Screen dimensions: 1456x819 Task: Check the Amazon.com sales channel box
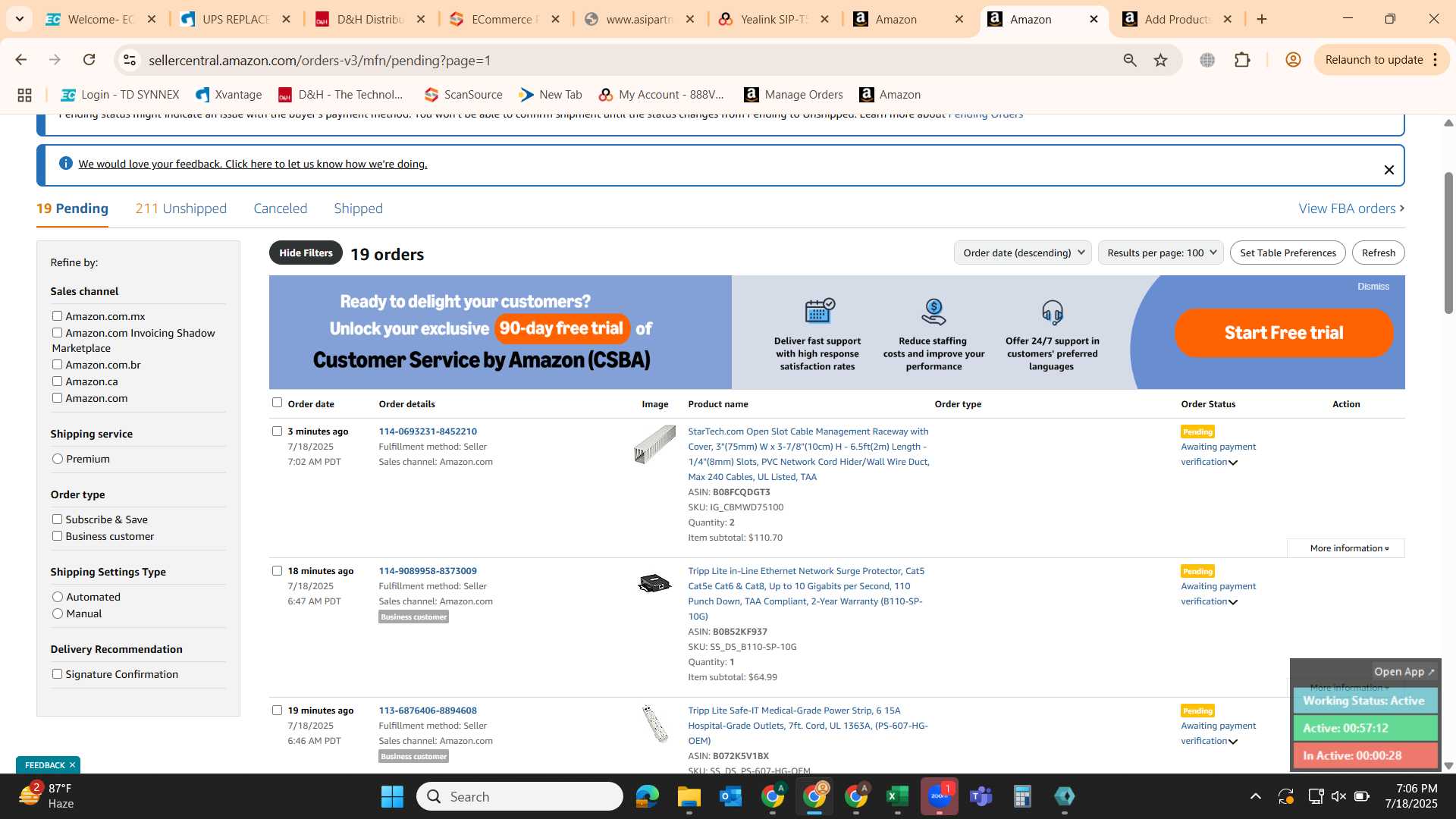(x=57, y=398)
